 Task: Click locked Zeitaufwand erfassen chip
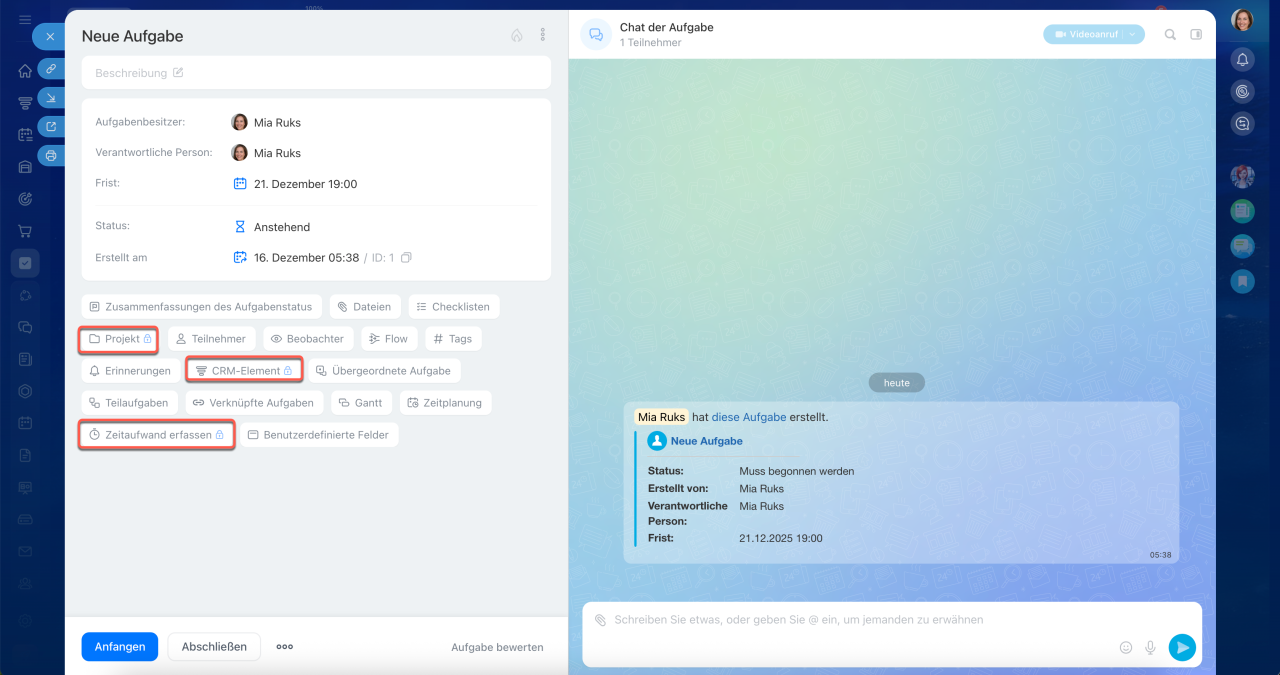(x=157, y=435)
